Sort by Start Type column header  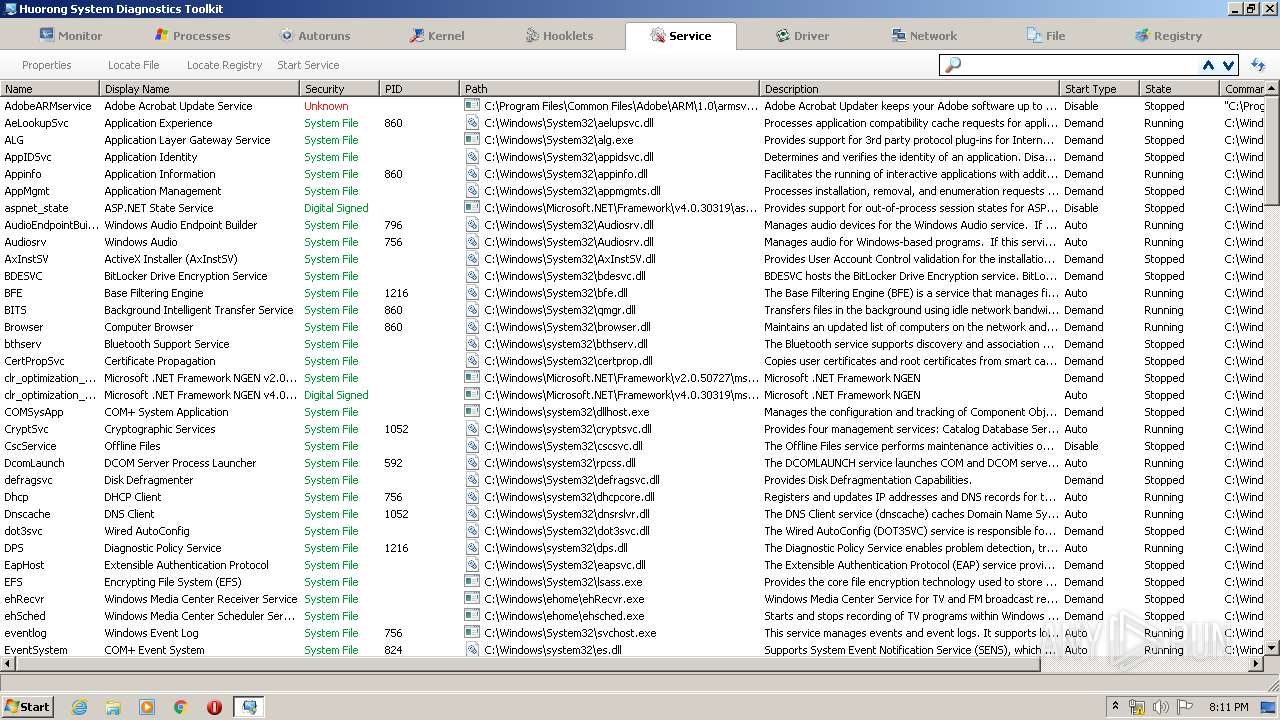tap(1100, 89)
